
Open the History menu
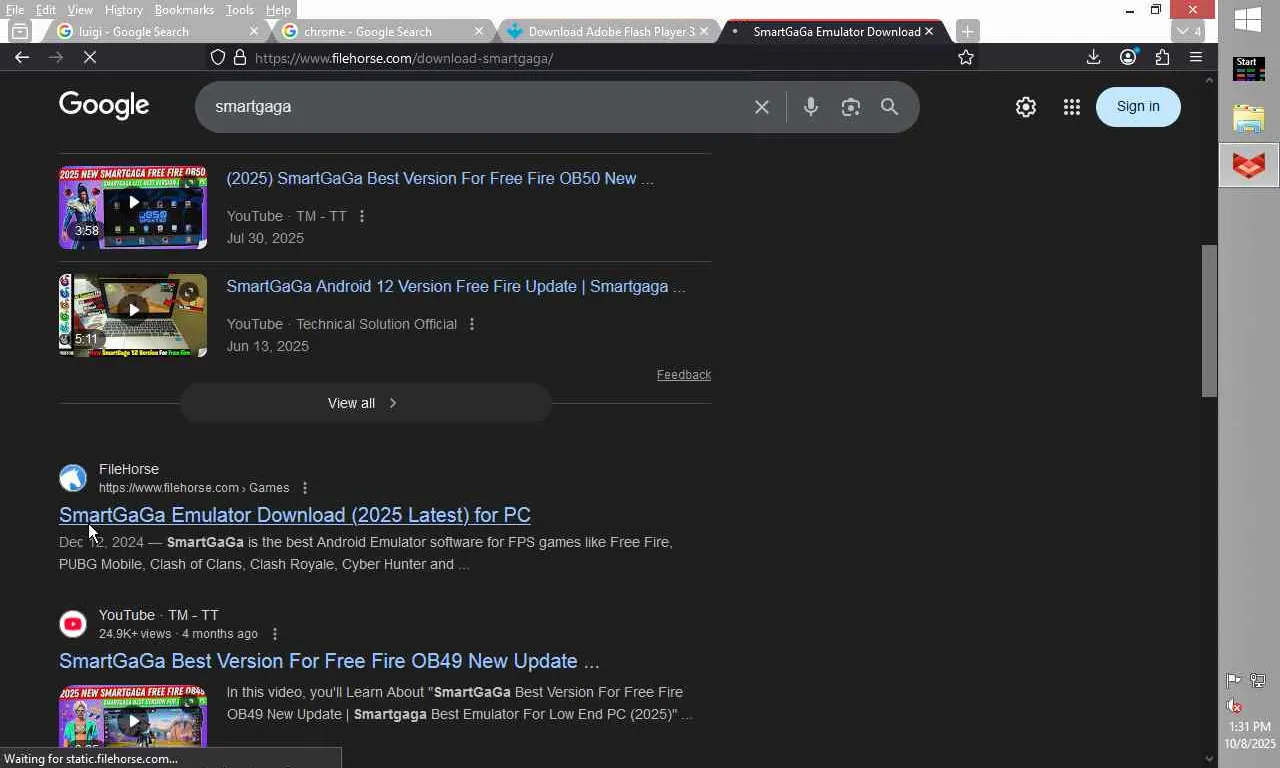point(123,10)
